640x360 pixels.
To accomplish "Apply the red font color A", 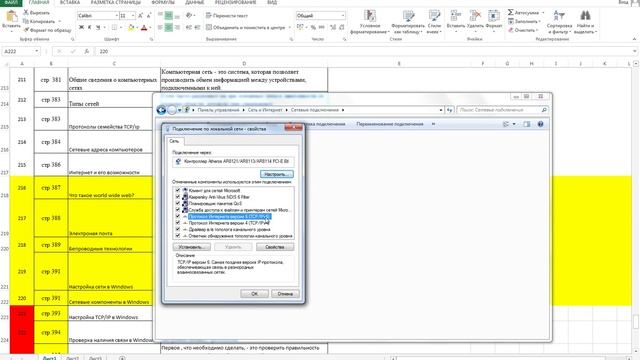I will click(x=144, y=27).
